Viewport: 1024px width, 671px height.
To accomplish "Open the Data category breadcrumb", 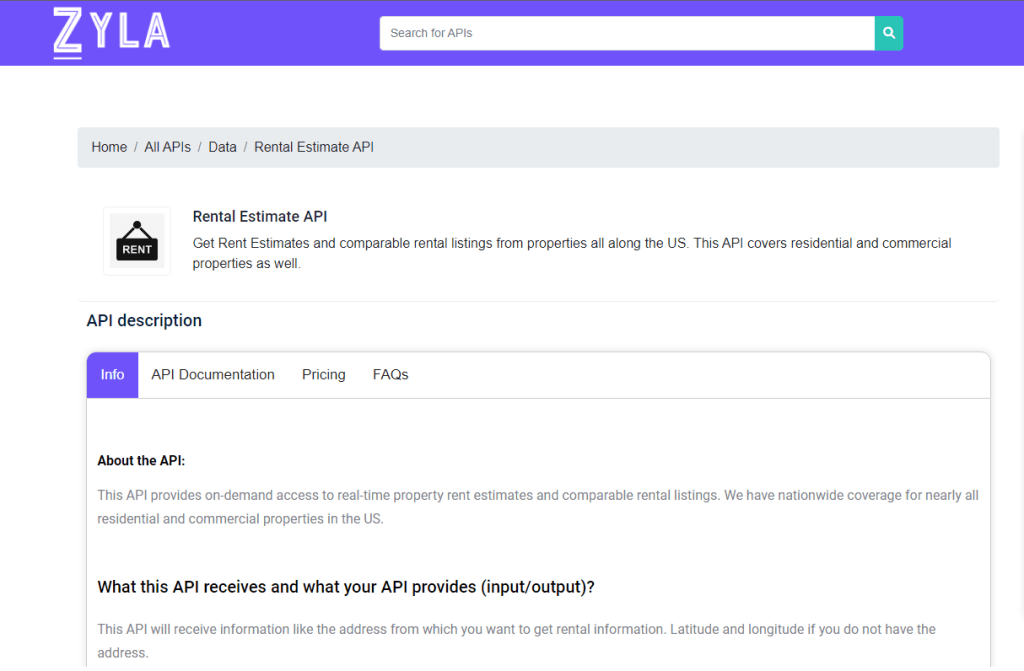I will (x=222, y=147).
